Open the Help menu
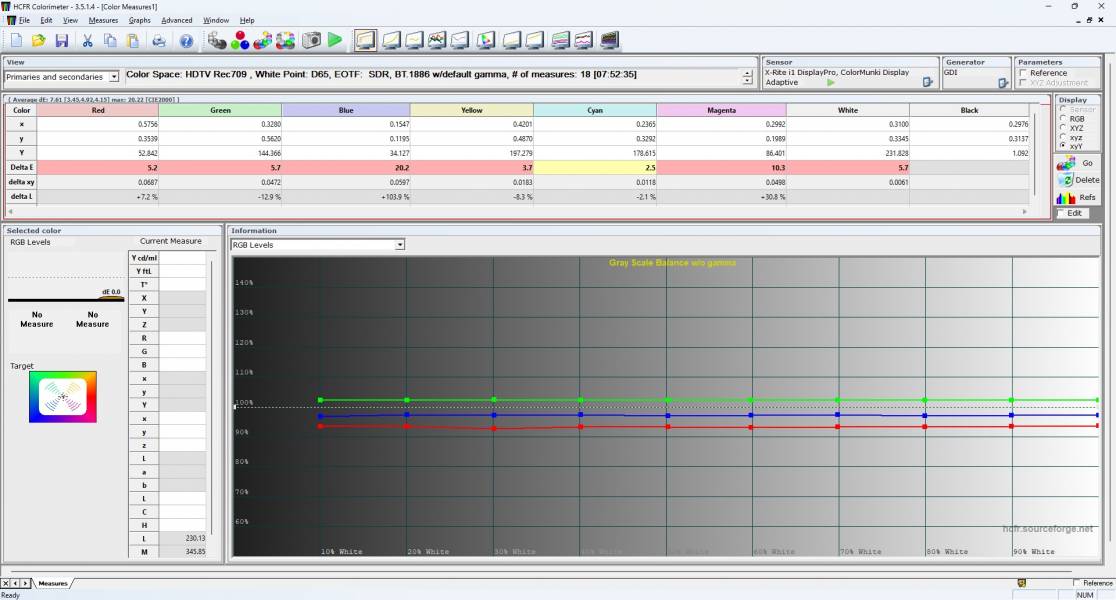This screenshot has width=1116, height=600. 247,20
